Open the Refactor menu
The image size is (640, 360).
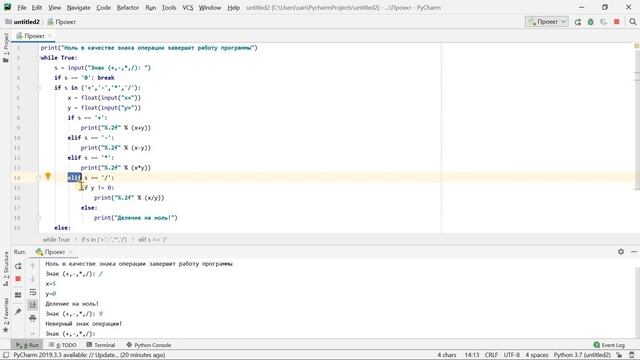(x=128, y=7)
